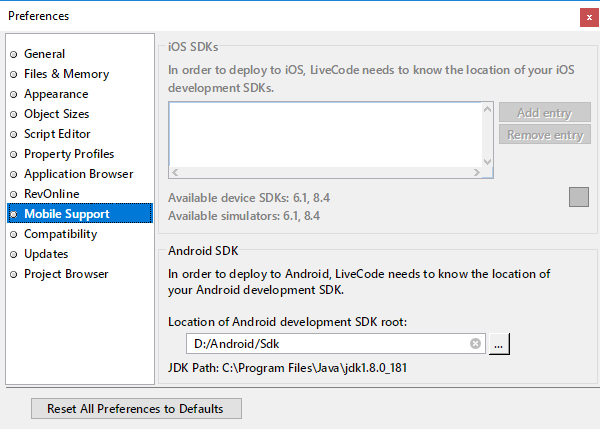
Task: Open Project Browser preferences
Action: click(66, 274)
